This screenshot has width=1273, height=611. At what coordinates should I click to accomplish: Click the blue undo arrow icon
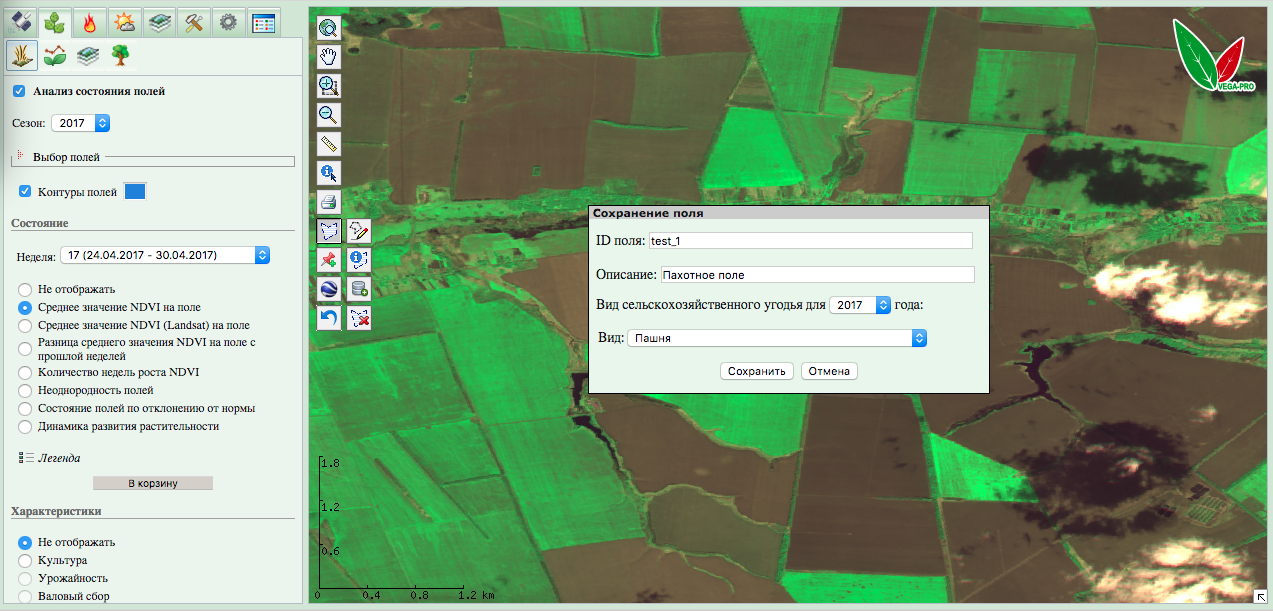click(329, 318)
